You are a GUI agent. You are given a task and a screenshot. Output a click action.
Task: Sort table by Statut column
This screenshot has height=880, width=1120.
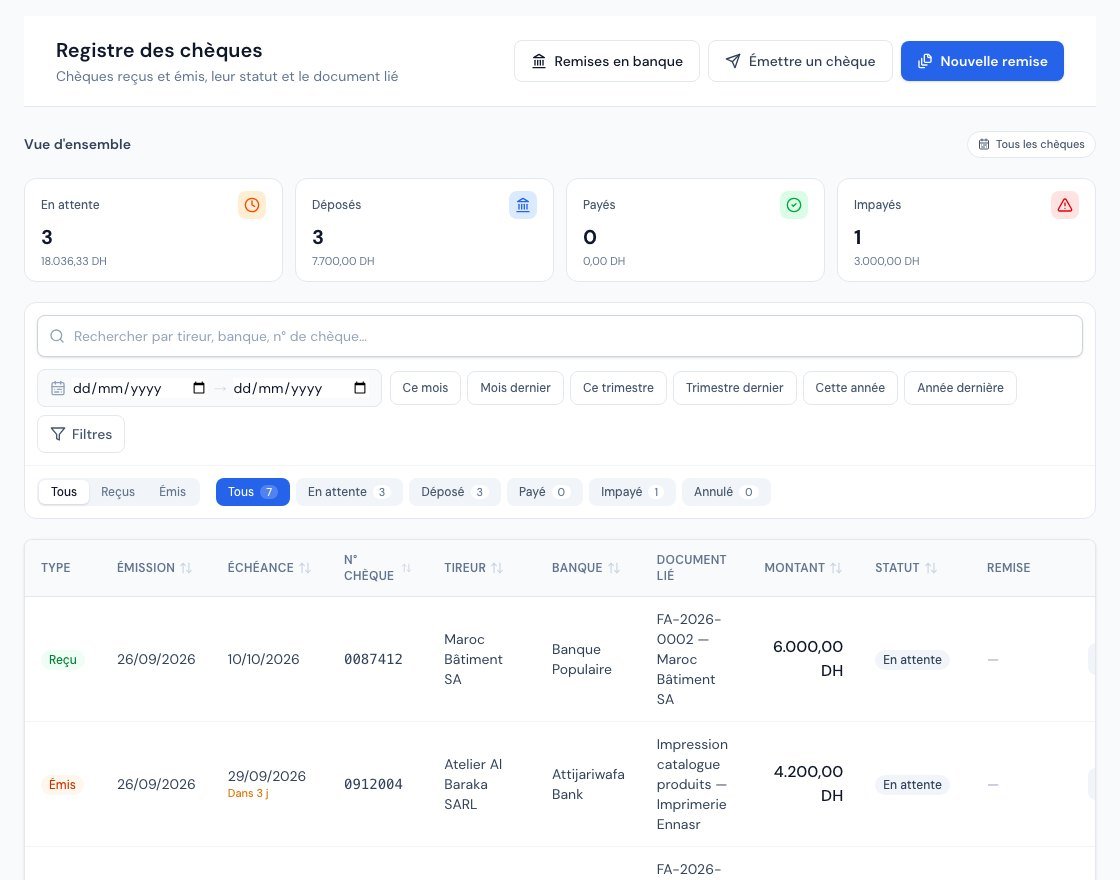click(906, 568)
